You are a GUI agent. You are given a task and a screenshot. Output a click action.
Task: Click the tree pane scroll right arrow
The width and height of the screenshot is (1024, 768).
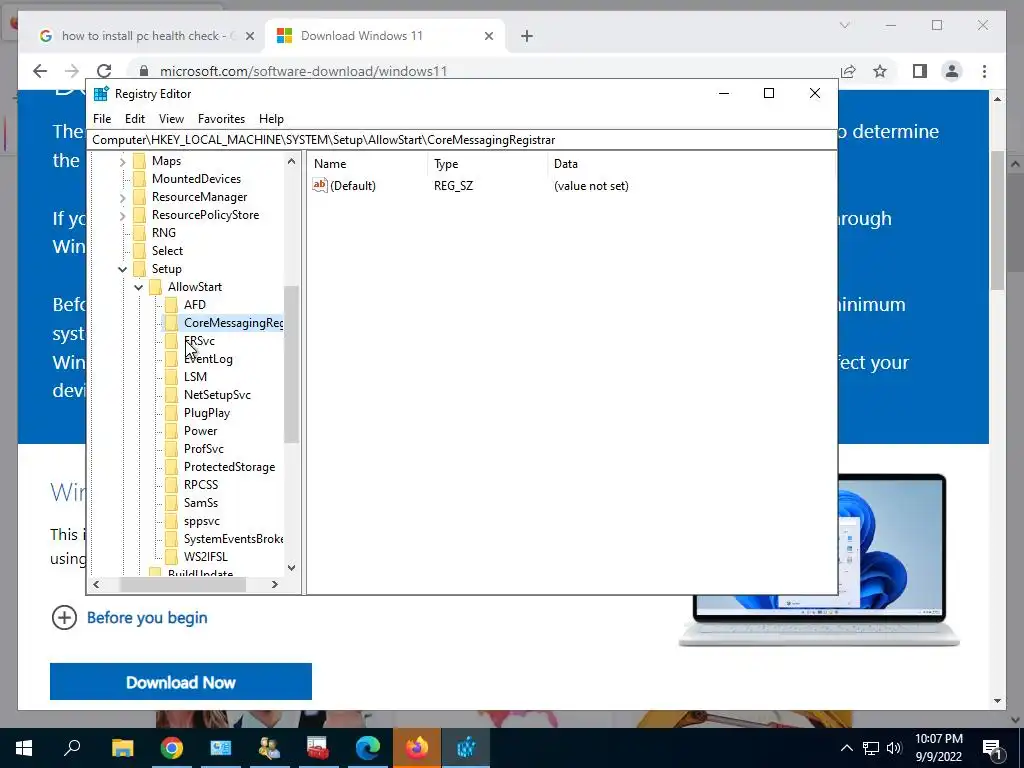tap(275, 584)
